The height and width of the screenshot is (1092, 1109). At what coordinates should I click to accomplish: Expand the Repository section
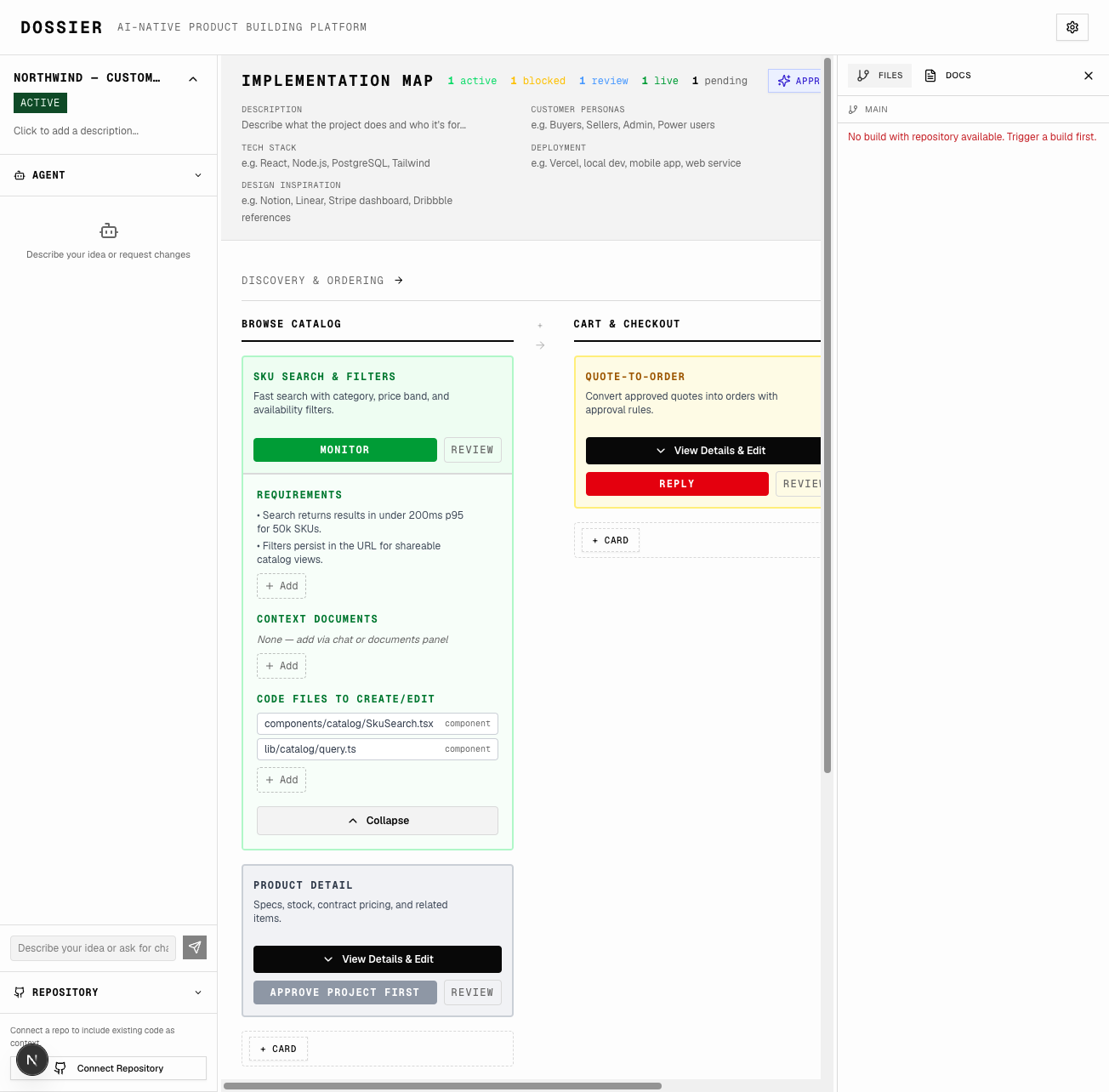108,992
